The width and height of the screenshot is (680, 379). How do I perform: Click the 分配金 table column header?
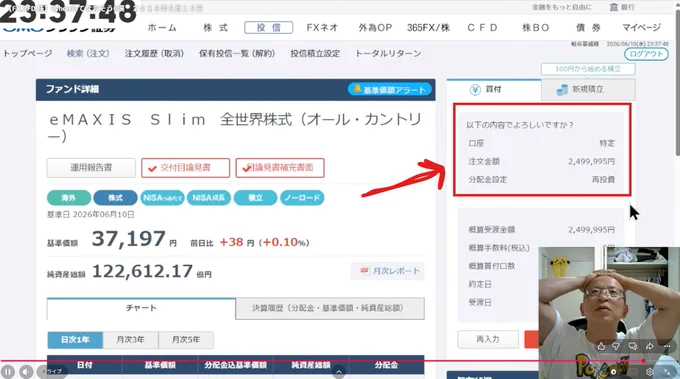(386, 365)
